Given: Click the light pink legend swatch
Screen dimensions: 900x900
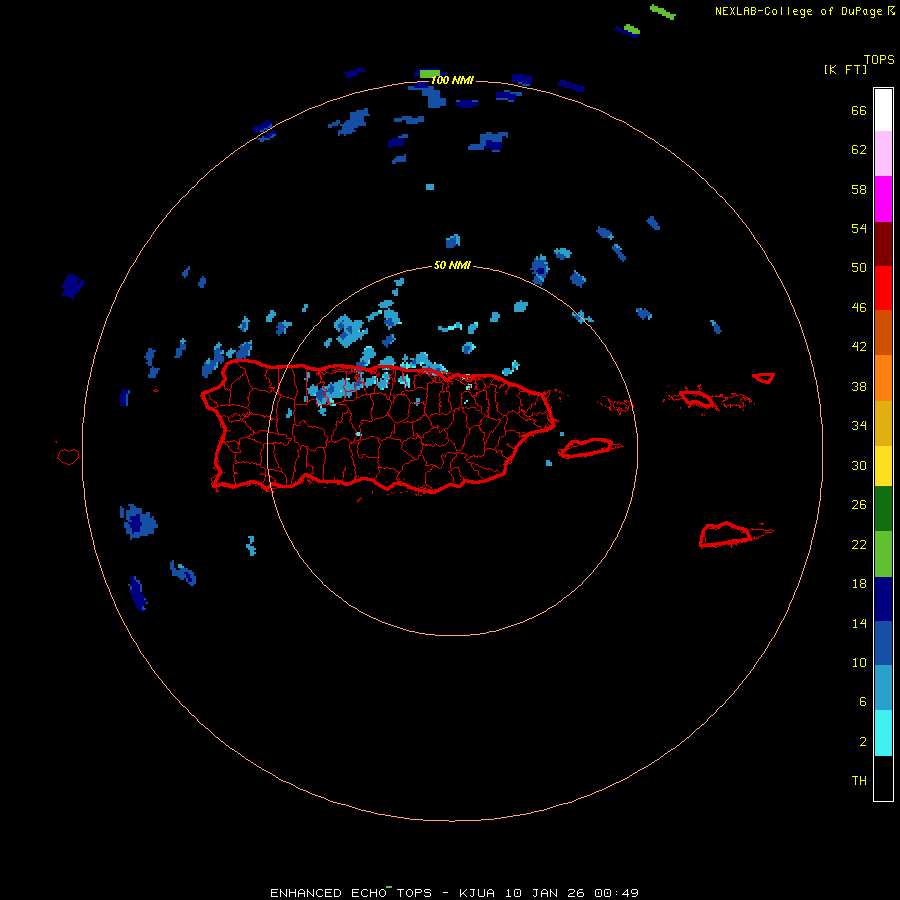Looking at the screenshot, I should click(883, 153).
